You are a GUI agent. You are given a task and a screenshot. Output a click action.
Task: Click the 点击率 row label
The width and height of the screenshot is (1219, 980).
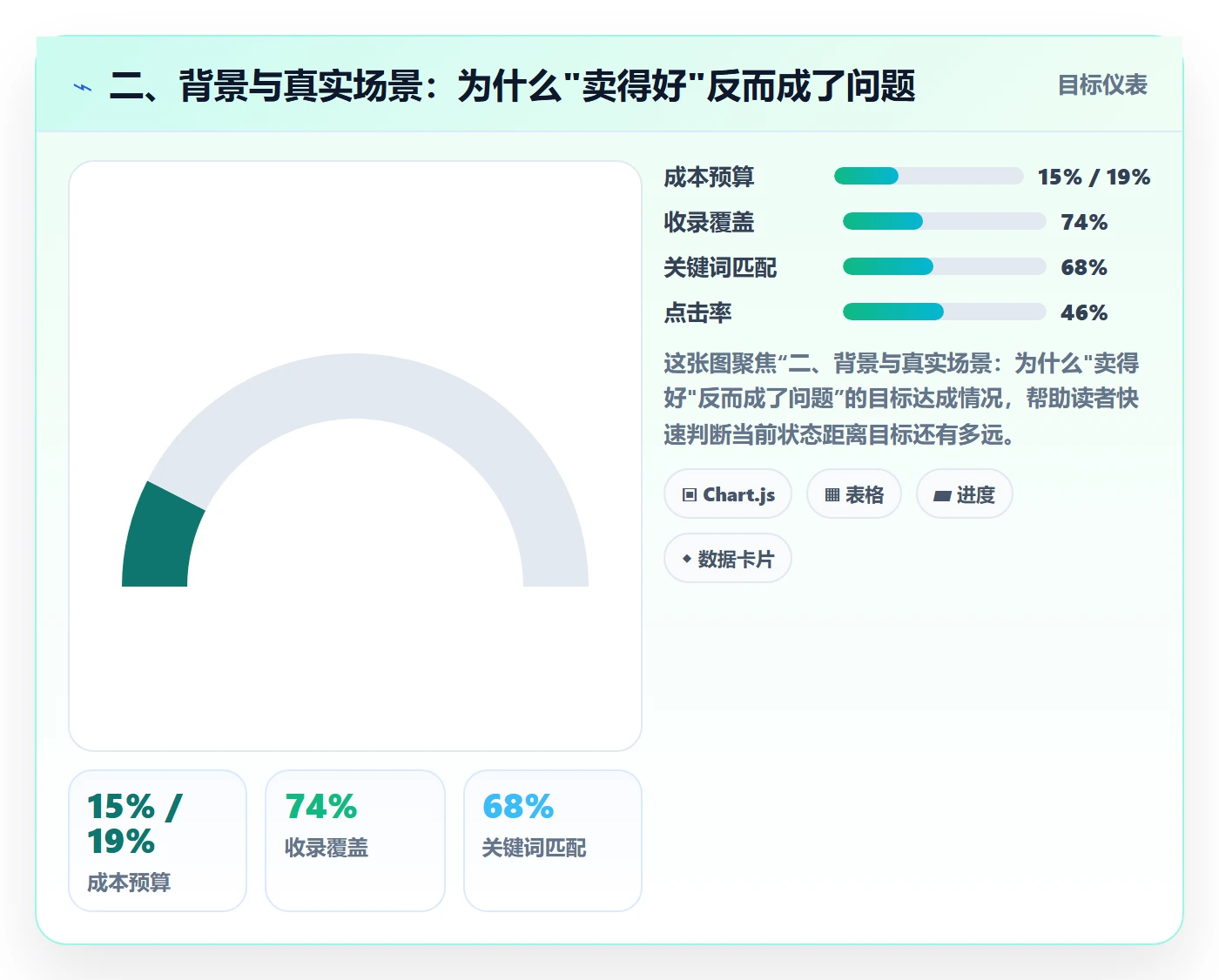(x=697, y=312)
